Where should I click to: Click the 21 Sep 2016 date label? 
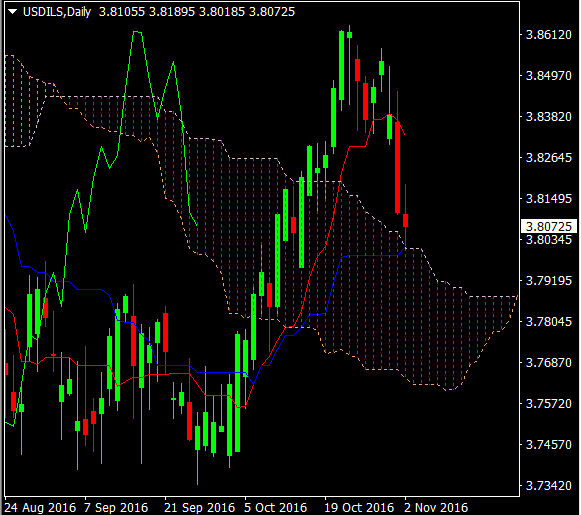click(200, 507)
